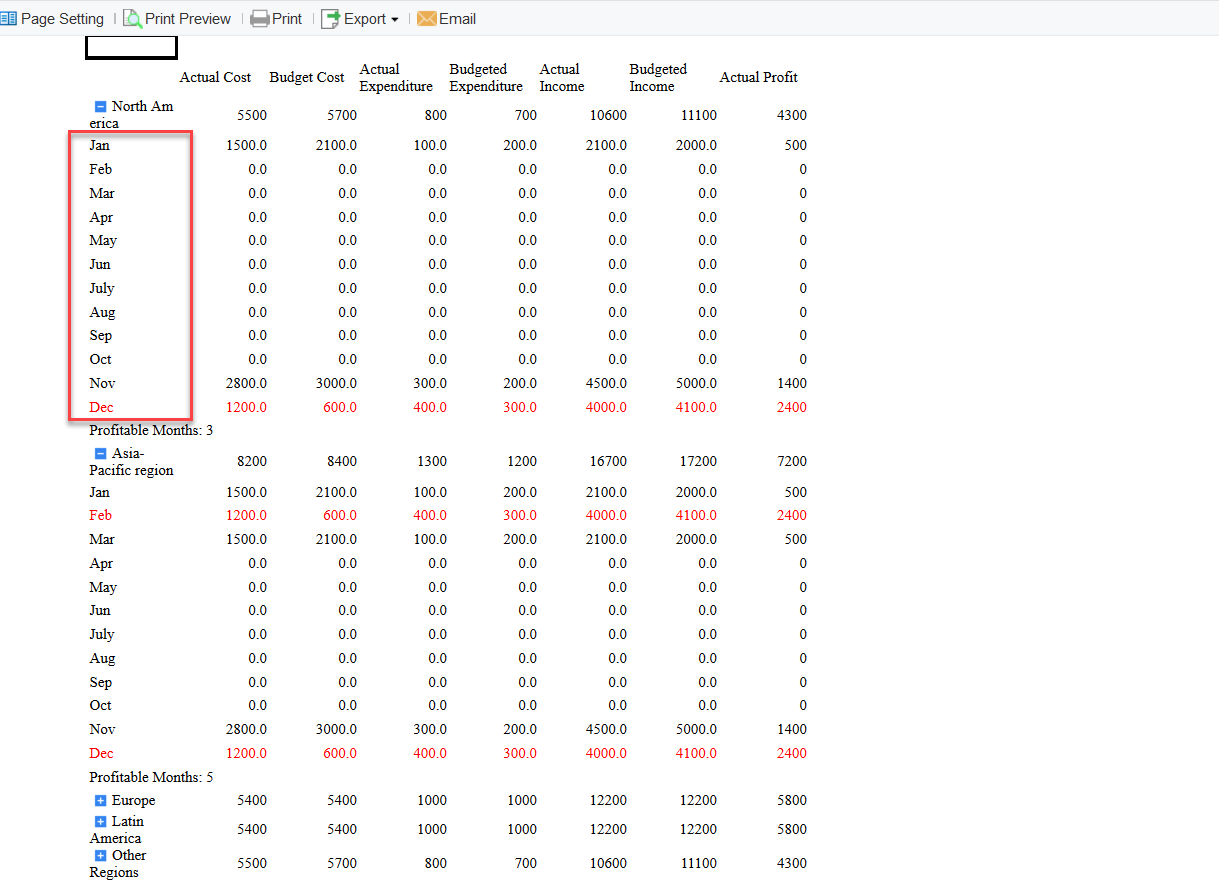The height and width of the screenshot is (883, 1219).
Task: Click 'Profitable Months: 3' text
Action: 151,430
